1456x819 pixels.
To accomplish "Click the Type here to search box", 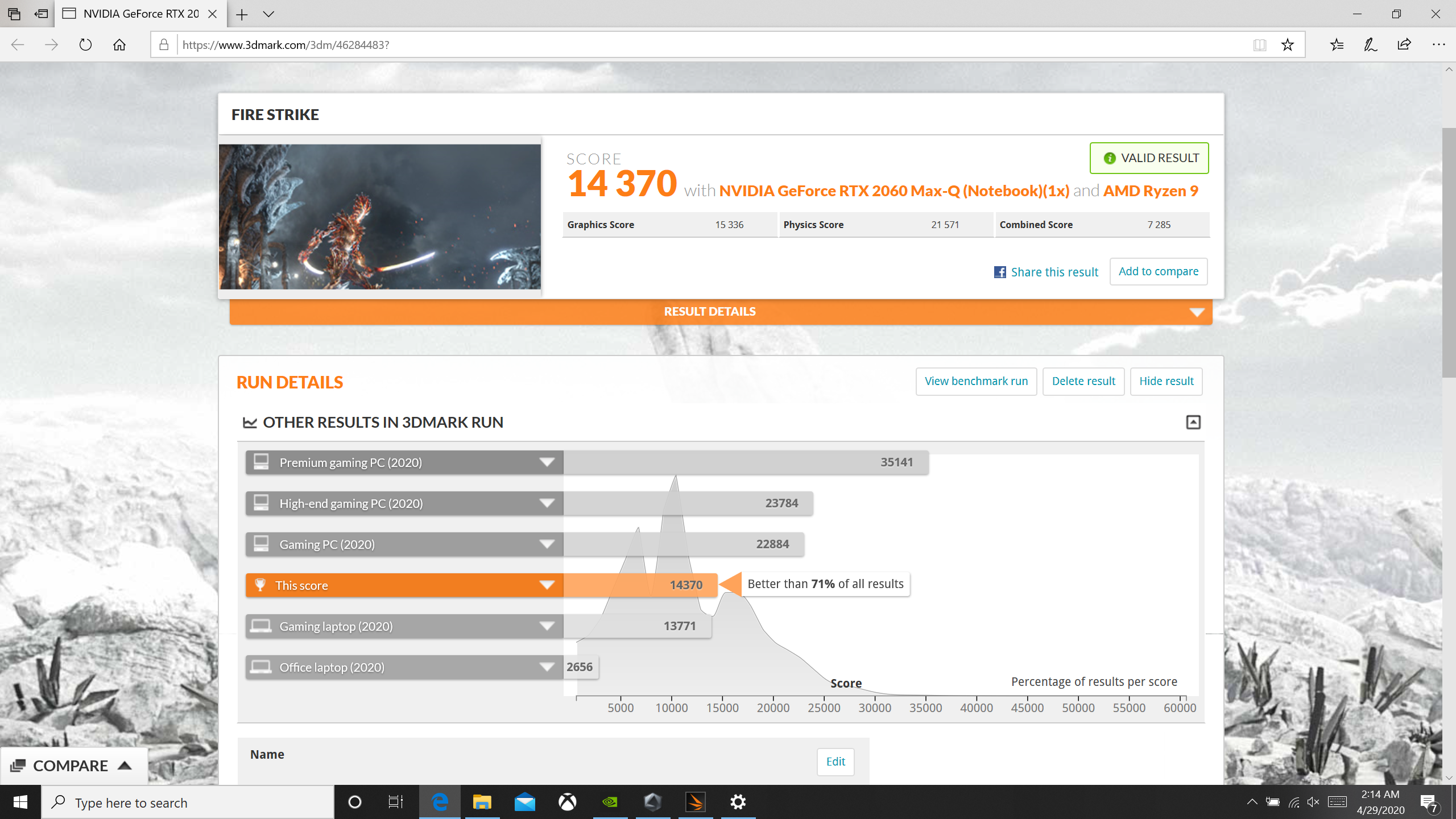I will coord(188,803).
